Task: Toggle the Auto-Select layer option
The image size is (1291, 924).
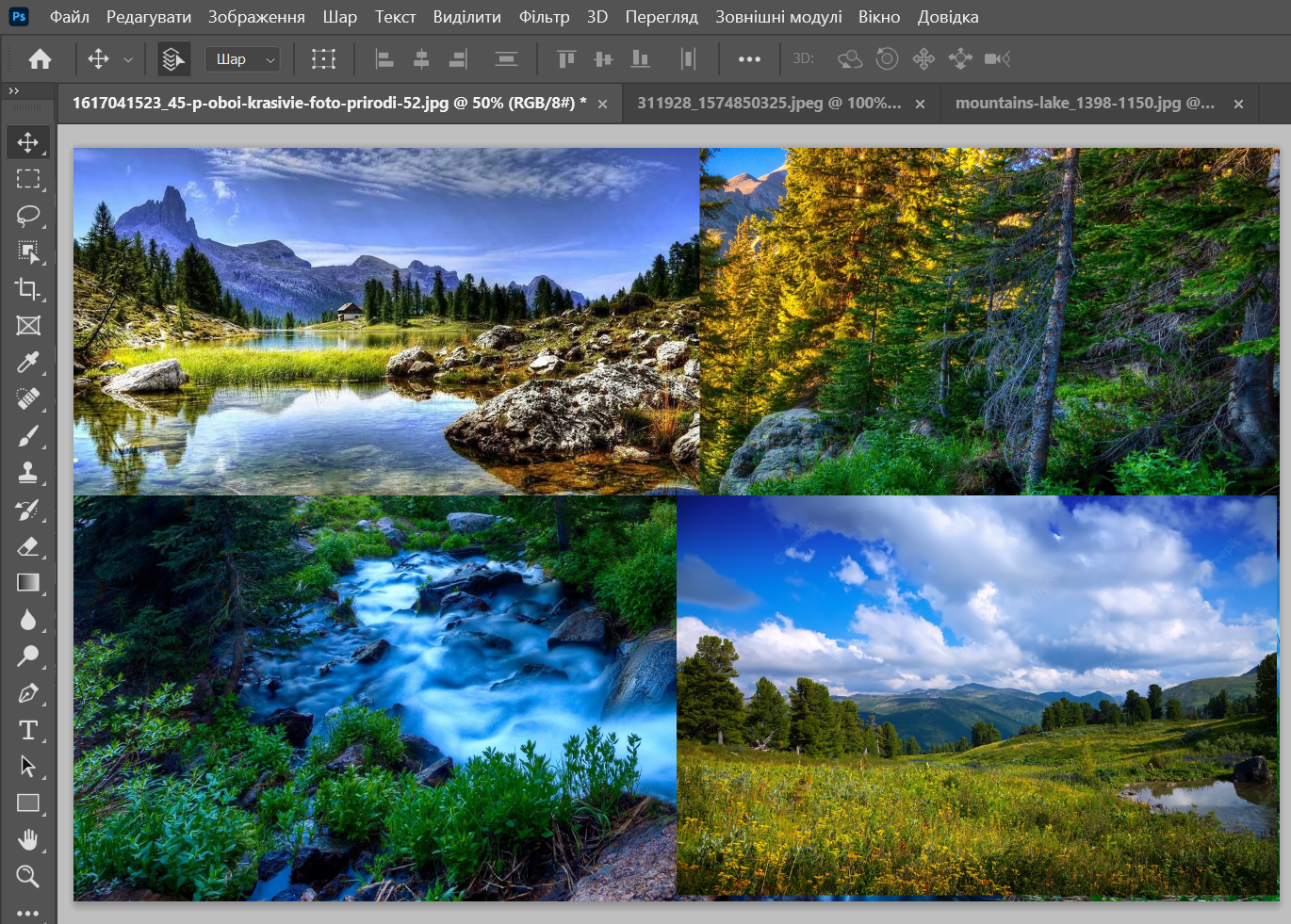Action: [172, 59]
